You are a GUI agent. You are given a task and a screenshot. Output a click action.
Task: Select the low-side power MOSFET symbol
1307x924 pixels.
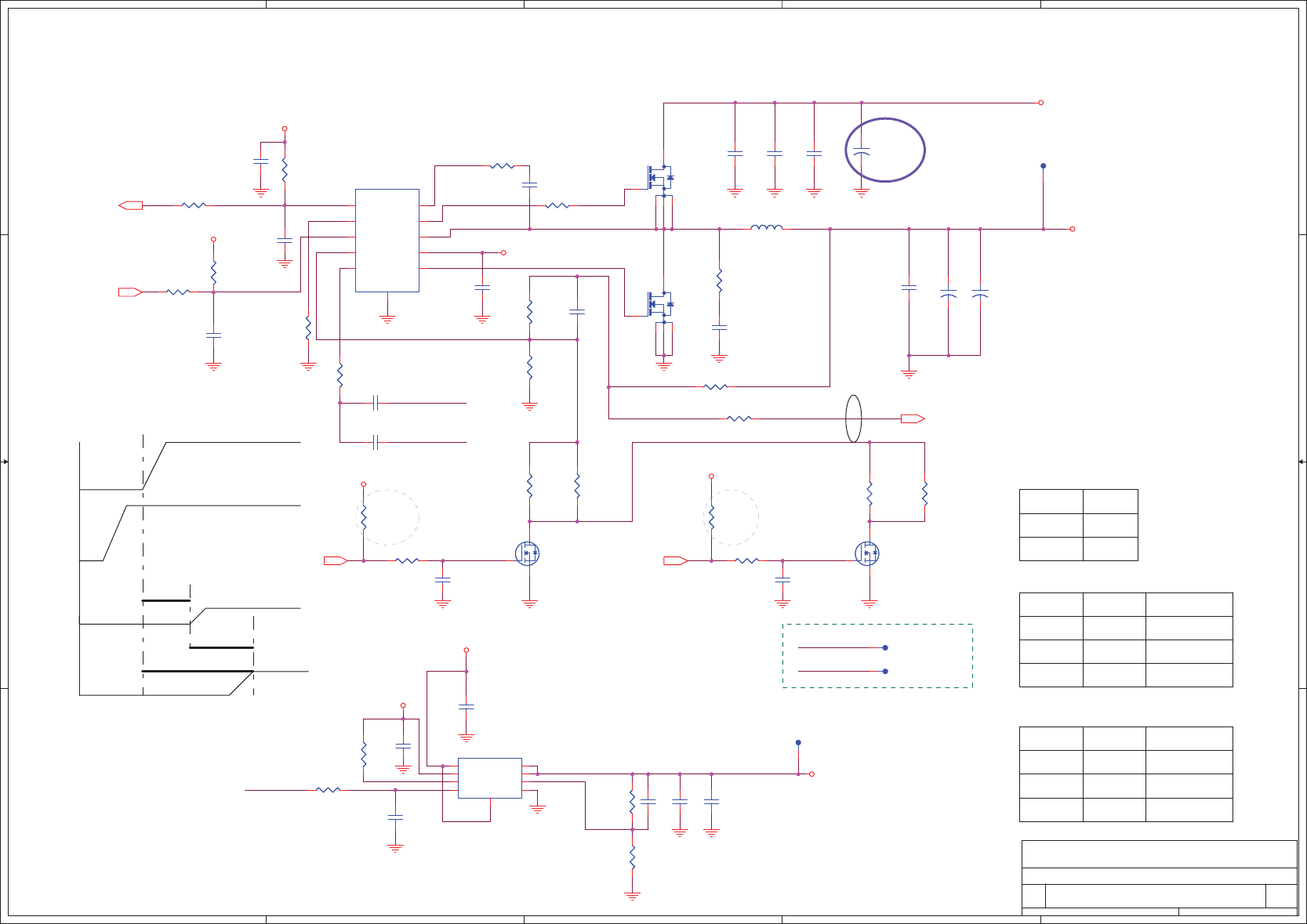tap(660, 304)
